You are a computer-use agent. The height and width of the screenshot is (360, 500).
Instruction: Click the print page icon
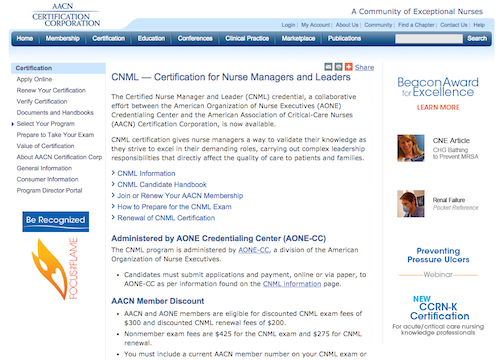pos(338,67)
